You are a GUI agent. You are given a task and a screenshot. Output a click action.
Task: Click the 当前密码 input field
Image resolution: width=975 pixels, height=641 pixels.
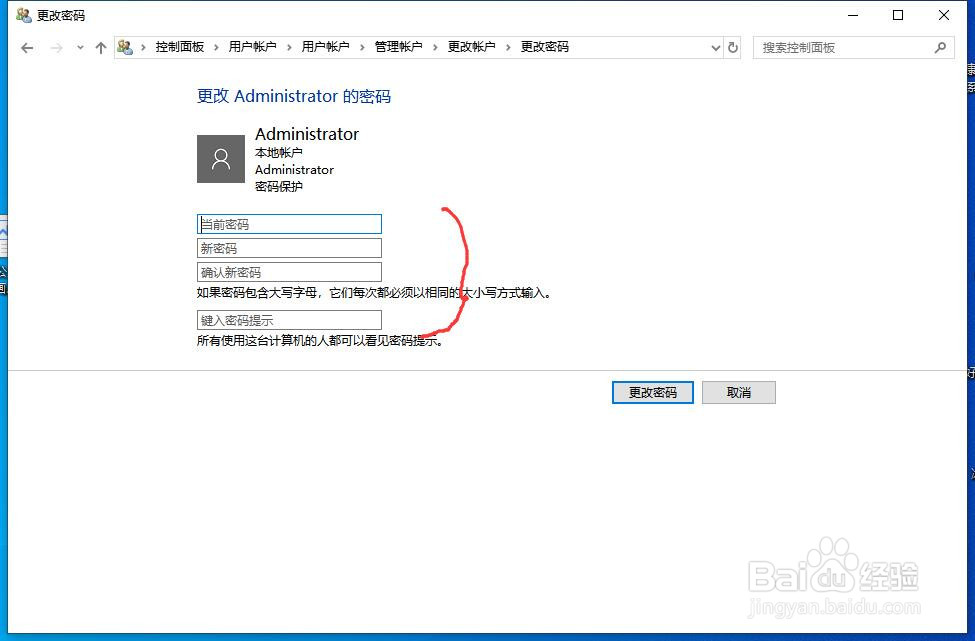point(289,224)
